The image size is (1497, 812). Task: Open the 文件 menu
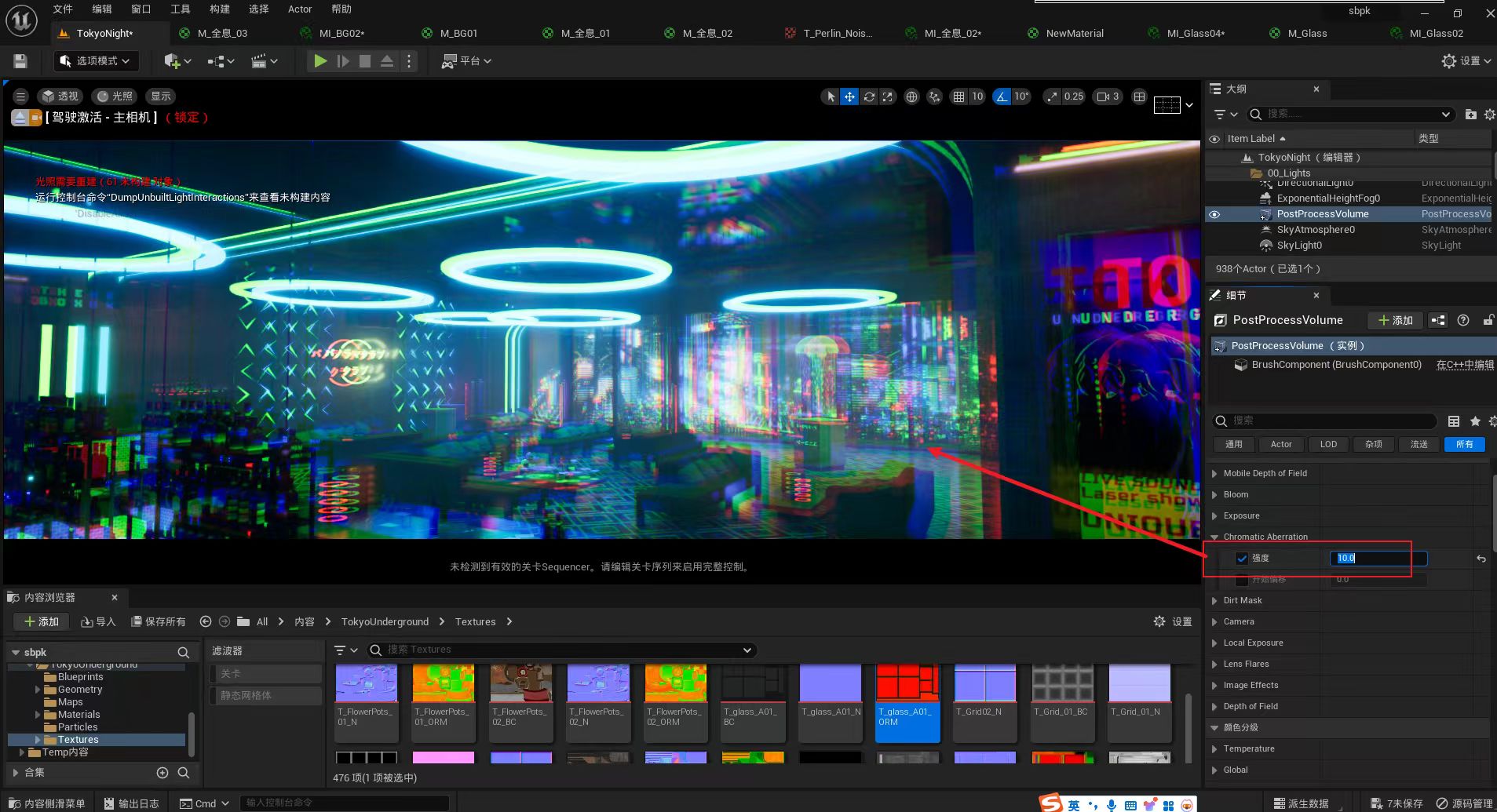coord(63,9)
